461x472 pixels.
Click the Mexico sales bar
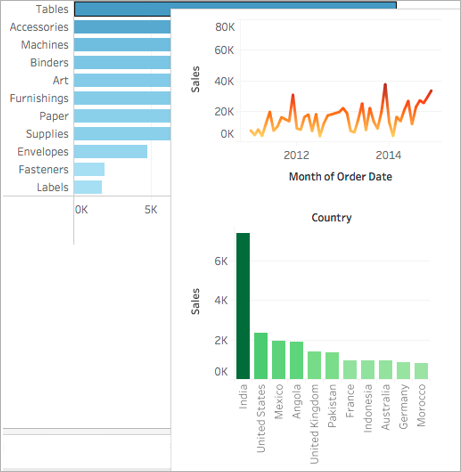click(x=279, y=360)
